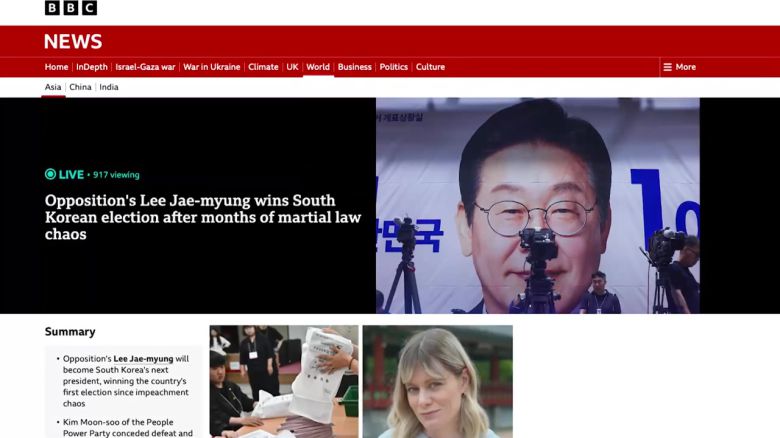This screenshot has width=780, height=438.
Task: Click the green LIVE indicator icon
Action: click(x=50, y=174)
